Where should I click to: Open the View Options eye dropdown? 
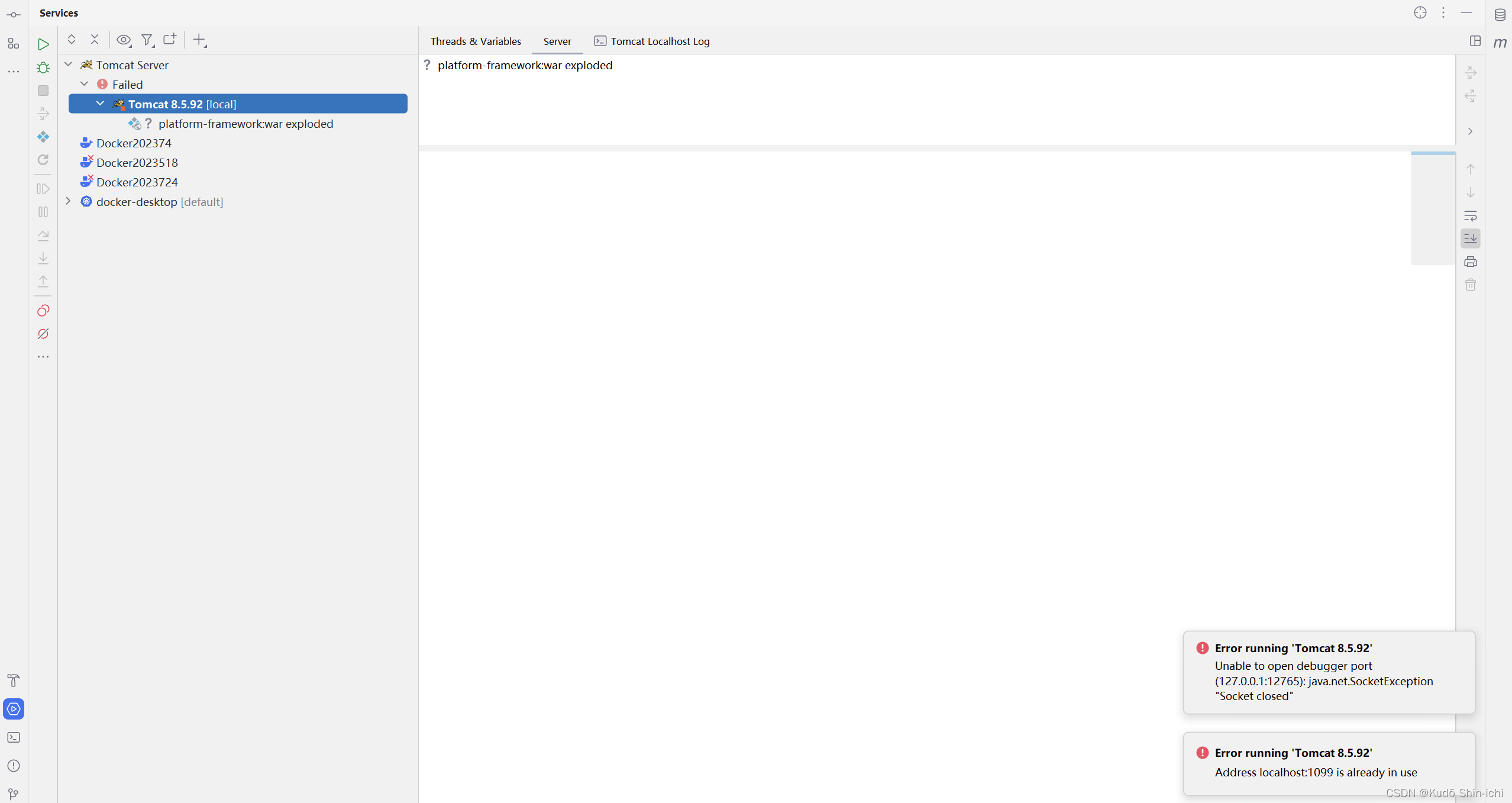tap(124, 40)
